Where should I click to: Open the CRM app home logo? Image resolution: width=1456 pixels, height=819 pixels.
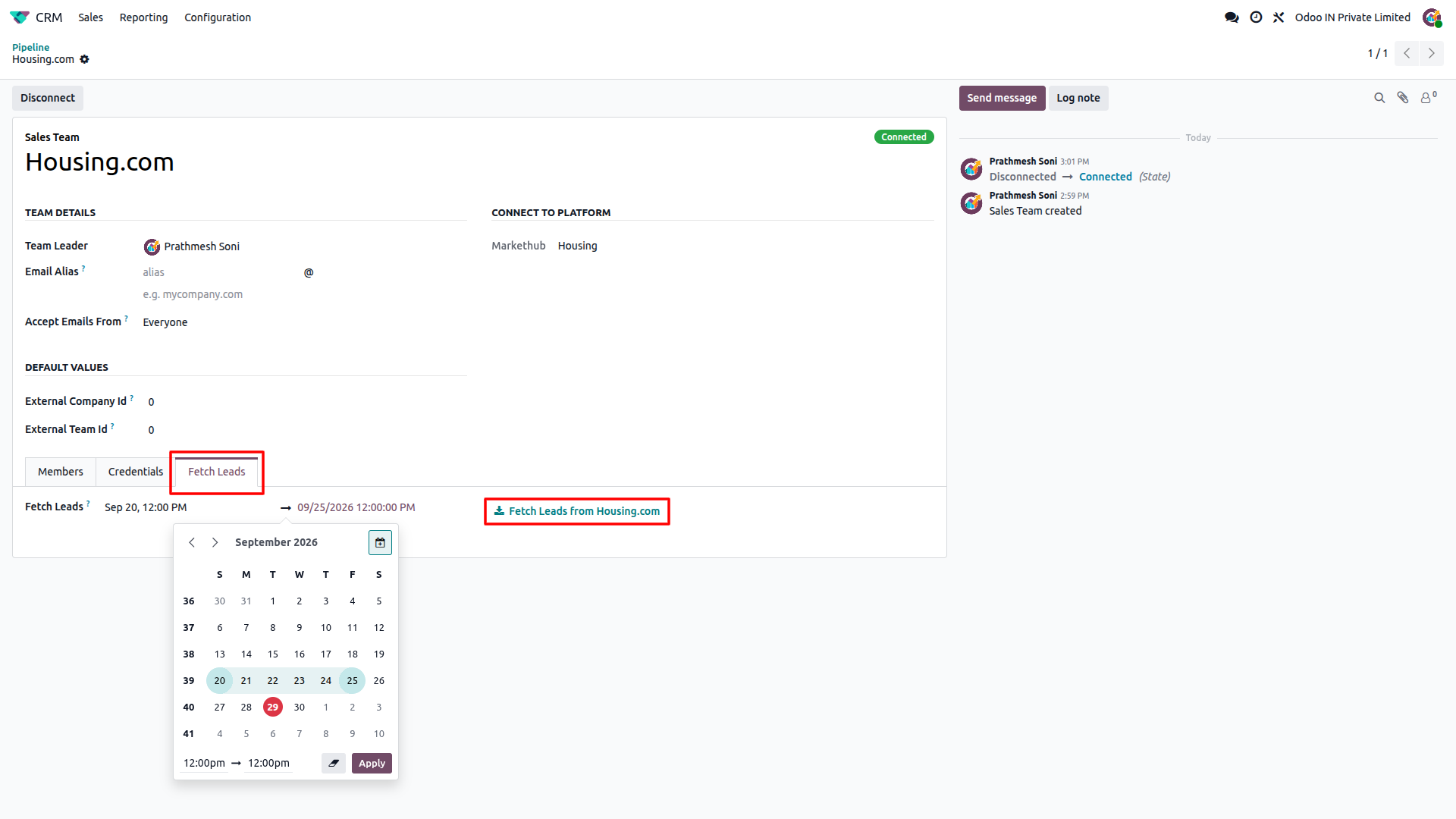(20, 17)
